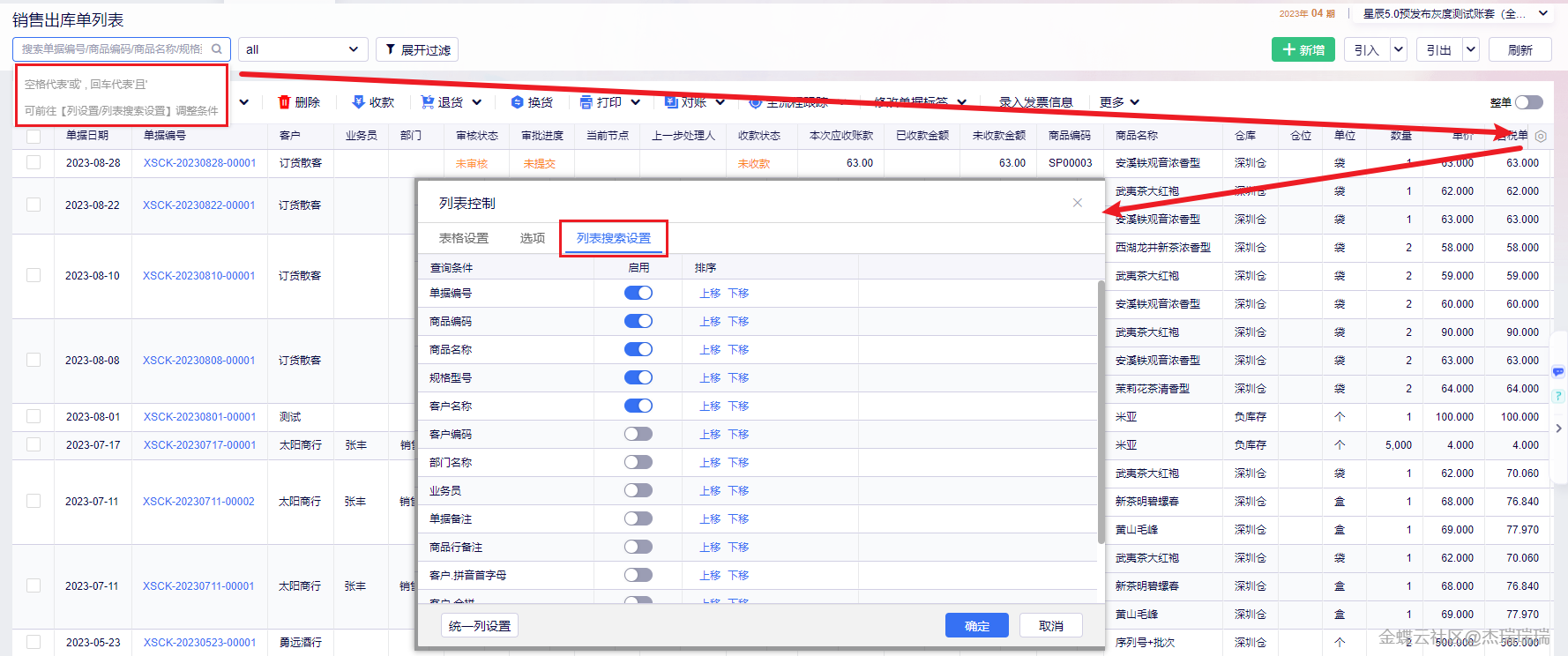
Task: Switch to the 表格设置 tab
Action: 464,238
